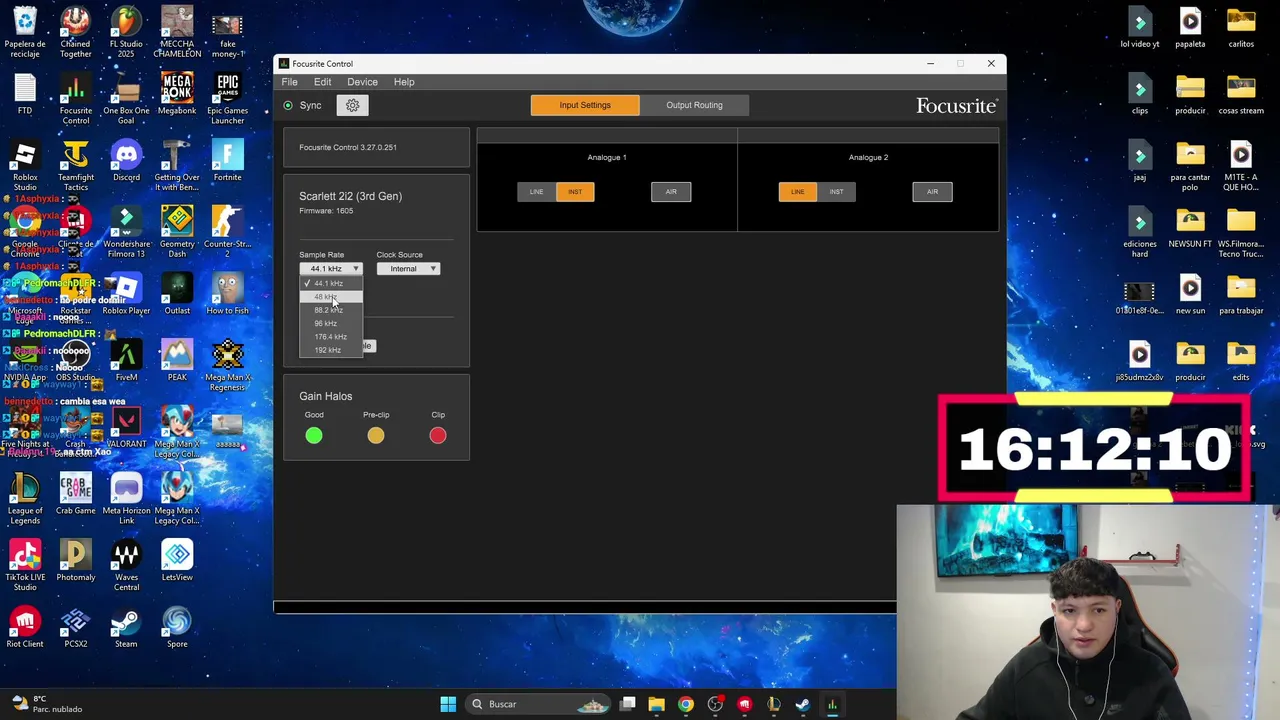Image resolution: width=1280 pixels, height=720 pixels.
Task: Open the edits folder on the desktop
Action: 1241,361
